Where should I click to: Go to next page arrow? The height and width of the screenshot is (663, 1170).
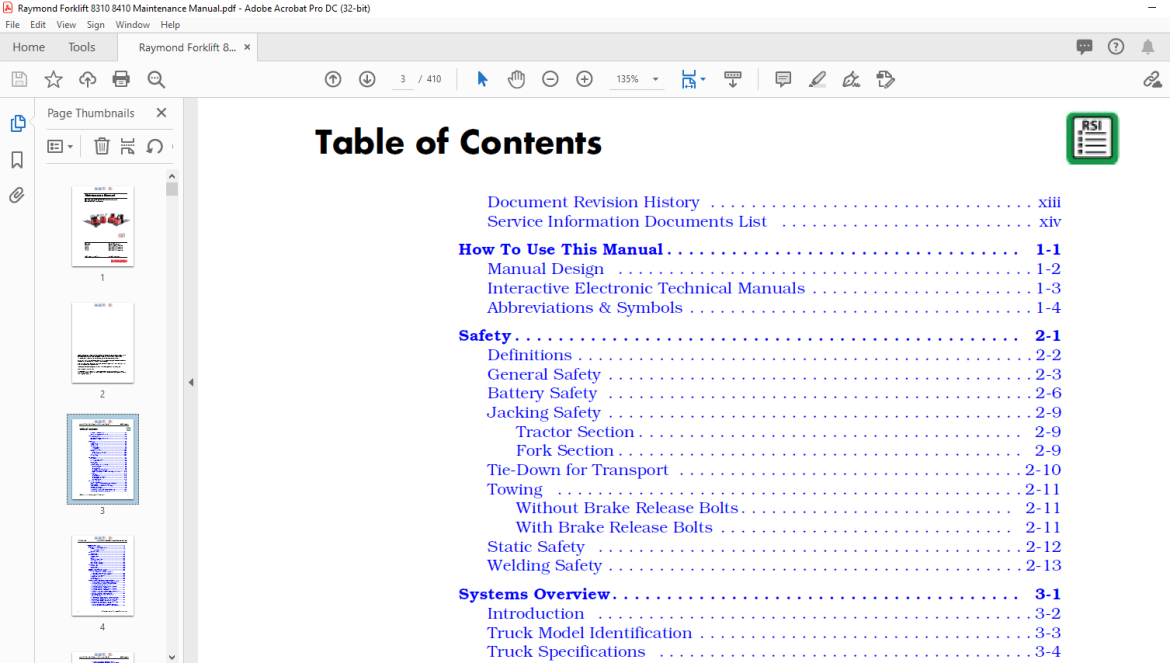[367, 79]
